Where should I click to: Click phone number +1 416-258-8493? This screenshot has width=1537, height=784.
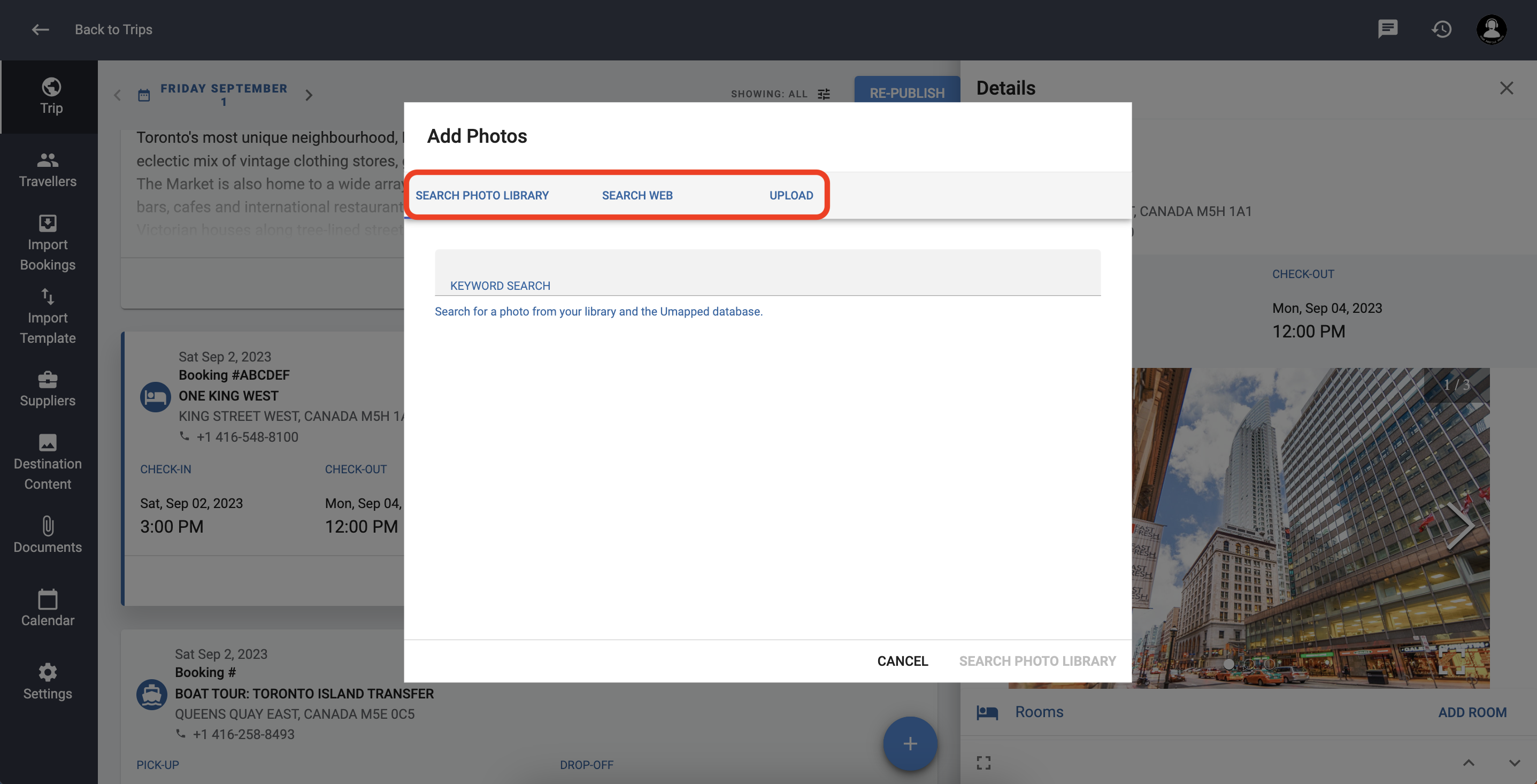(243, 734)
